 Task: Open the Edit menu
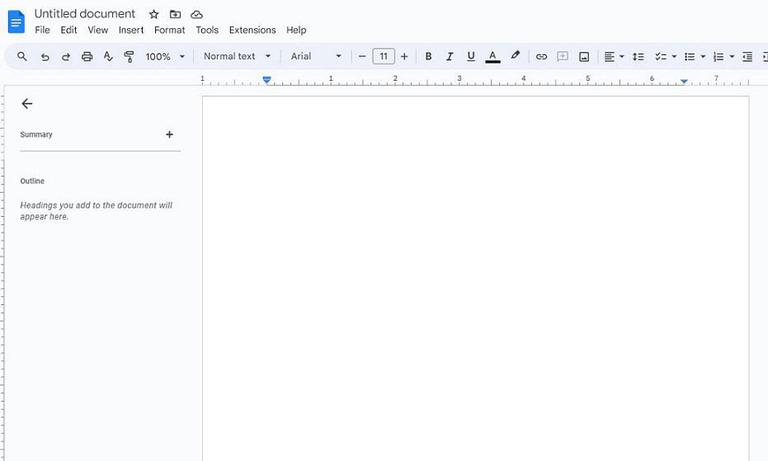point(69,30)
